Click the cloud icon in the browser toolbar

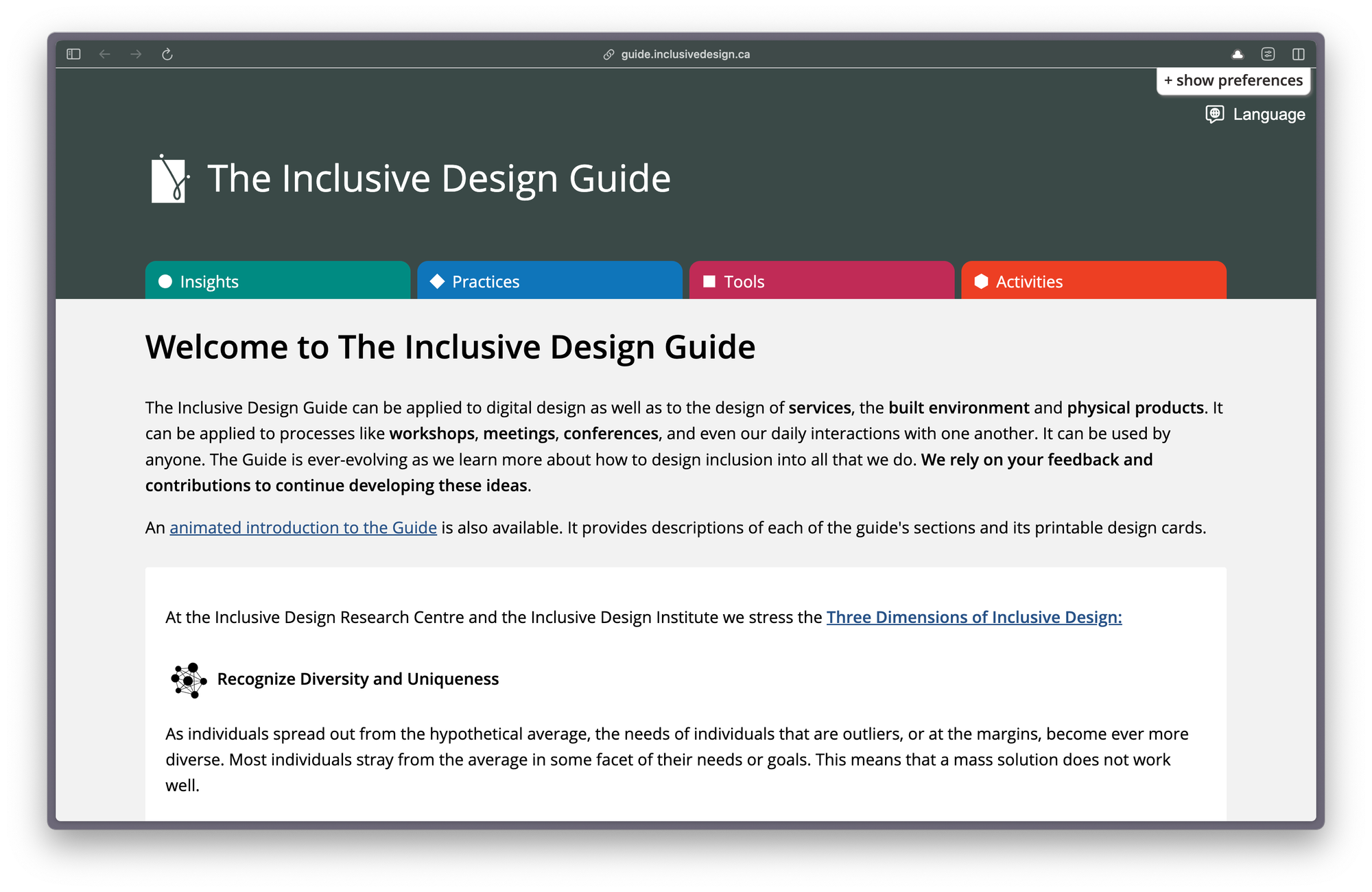coord(1239,54)
